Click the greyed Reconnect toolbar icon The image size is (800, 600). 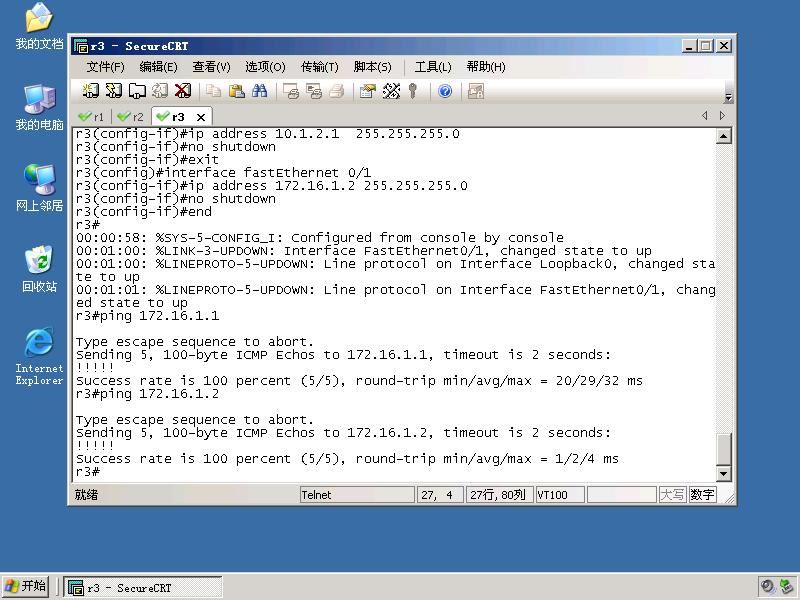tap(160, 91)
